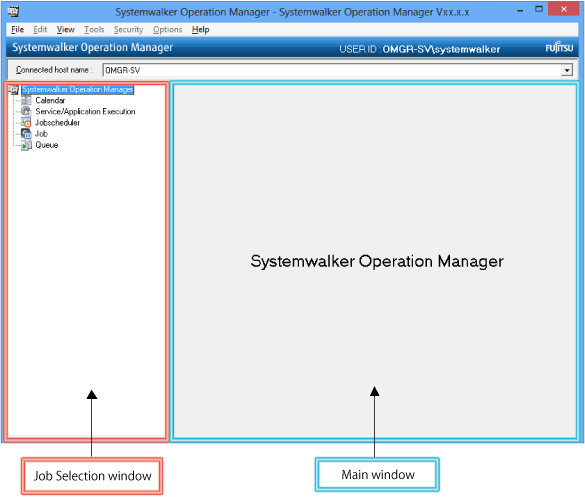Open the Connected host name dropdown arrow
This screenshot has width=585, height=497.
(x=567, y=70)
